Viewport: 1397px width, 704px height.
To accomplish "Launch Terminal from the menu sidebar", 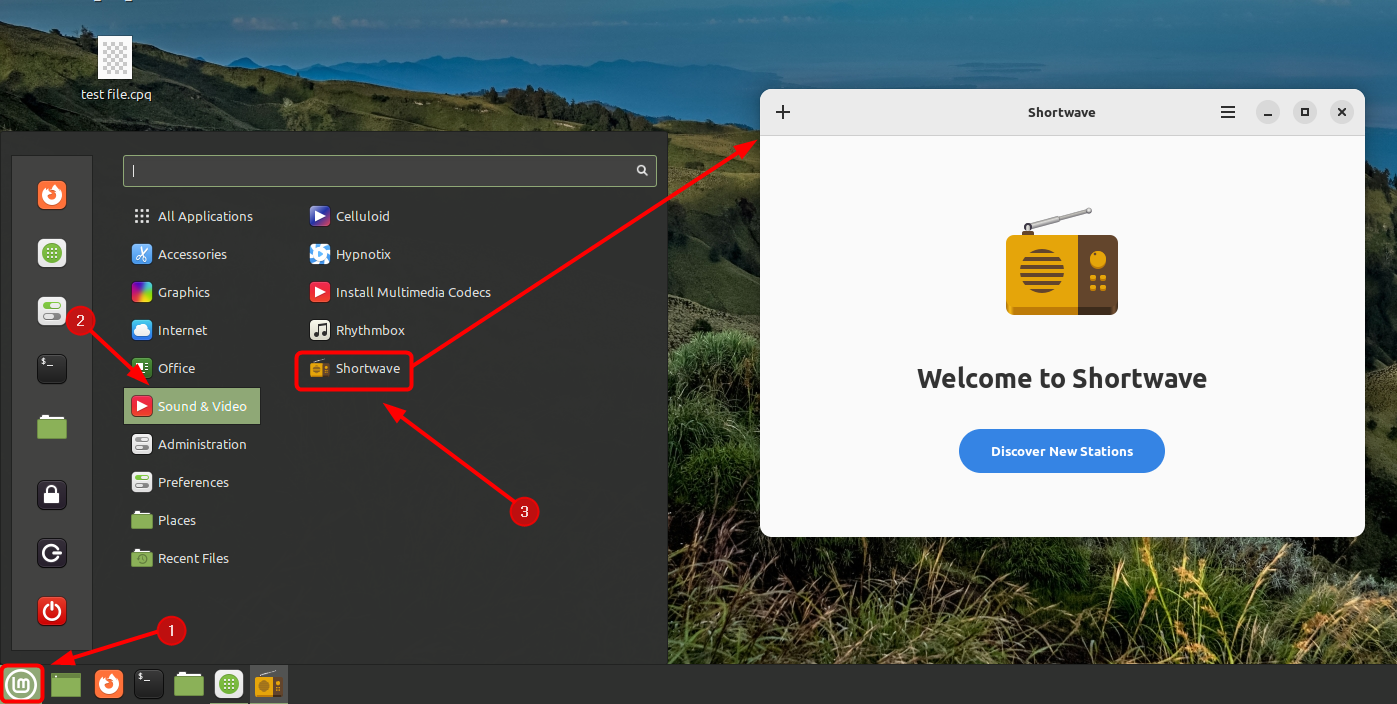I will [52, 369].
